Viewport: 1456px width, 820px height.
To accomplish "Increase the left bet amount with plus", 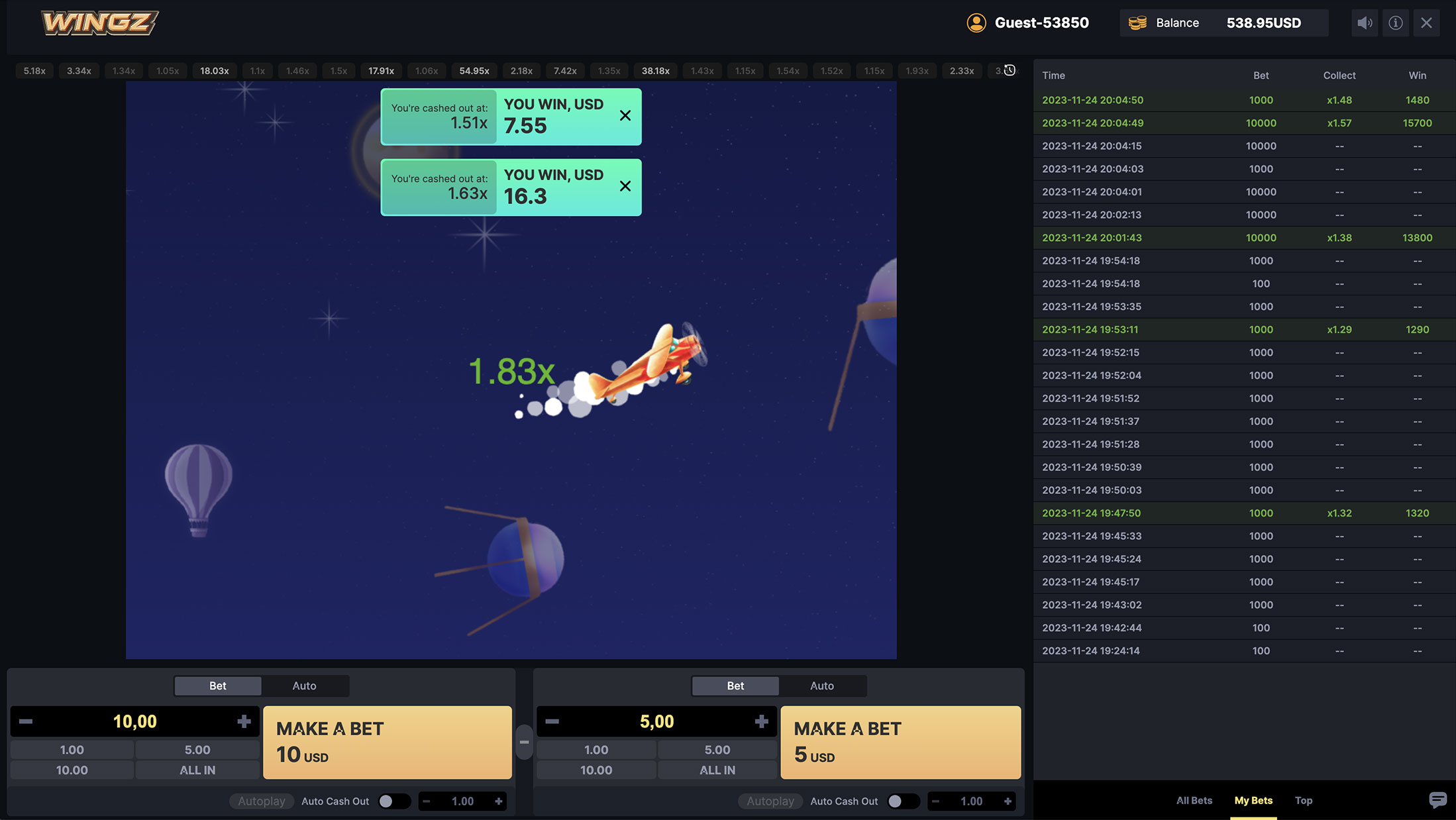I will [244, 721].
